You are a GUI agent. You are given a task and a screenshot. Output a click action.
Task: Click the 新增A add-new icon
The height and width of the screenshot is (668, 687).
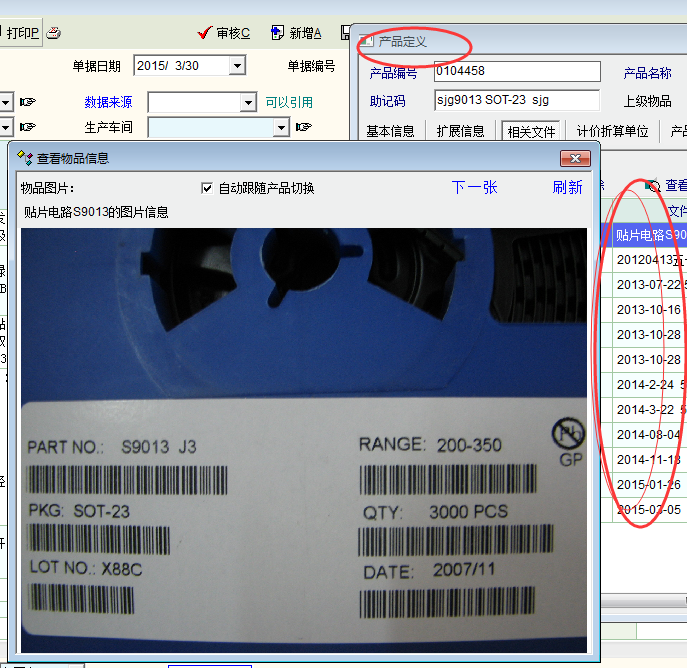(279, 33)
